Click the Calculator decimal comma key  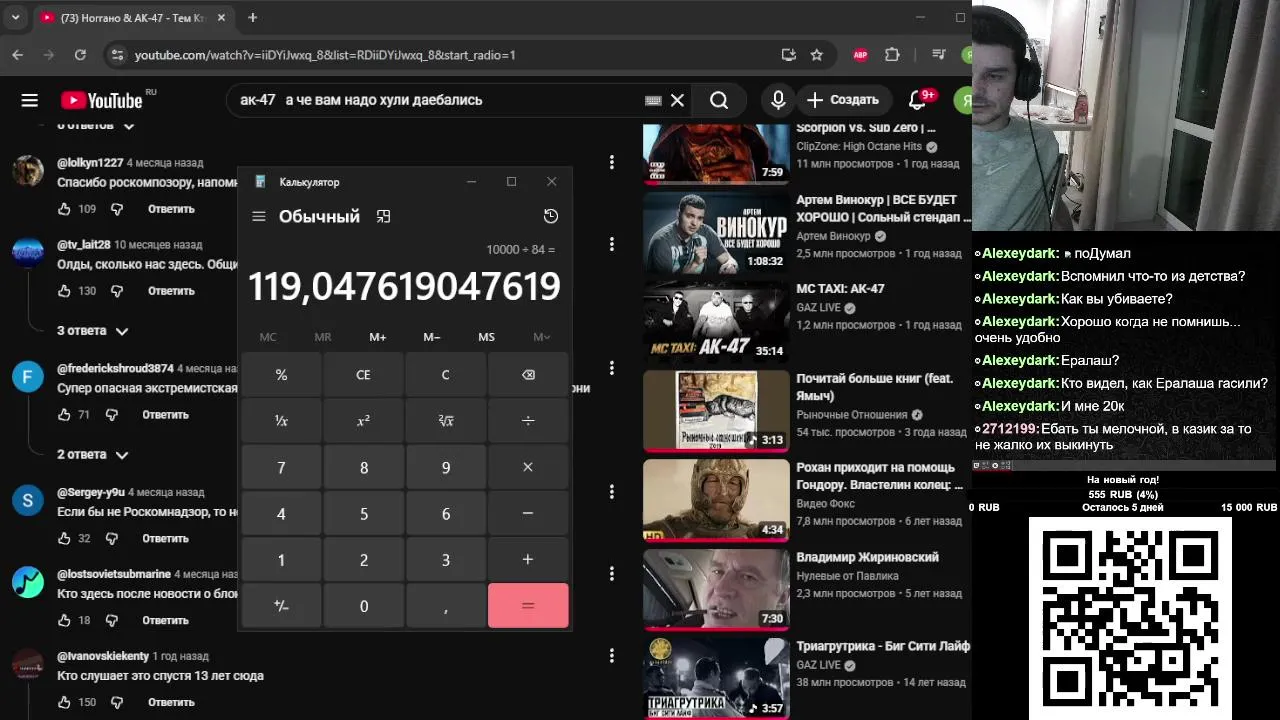coord(446,606)
